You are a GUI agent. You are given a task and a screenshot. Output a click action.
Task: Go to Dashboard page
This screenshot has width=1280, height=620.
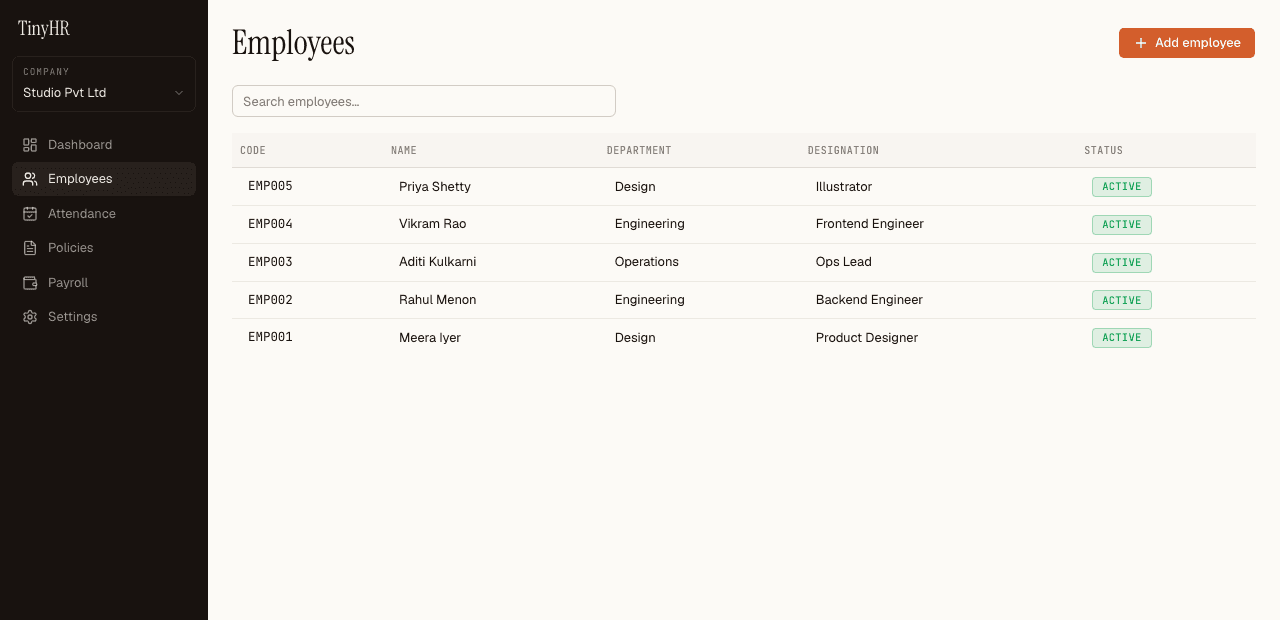pyautogui.click(x=104, y=145)
